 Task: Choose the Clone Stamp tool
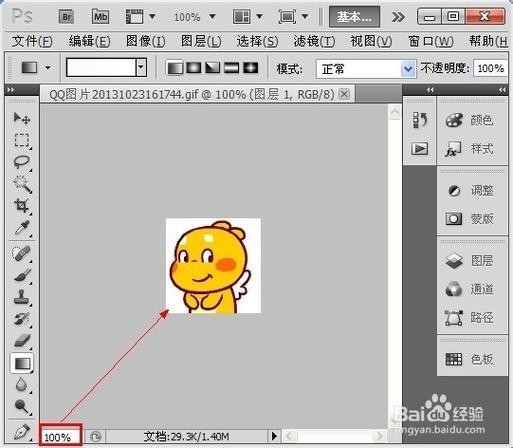coord(22,297)
